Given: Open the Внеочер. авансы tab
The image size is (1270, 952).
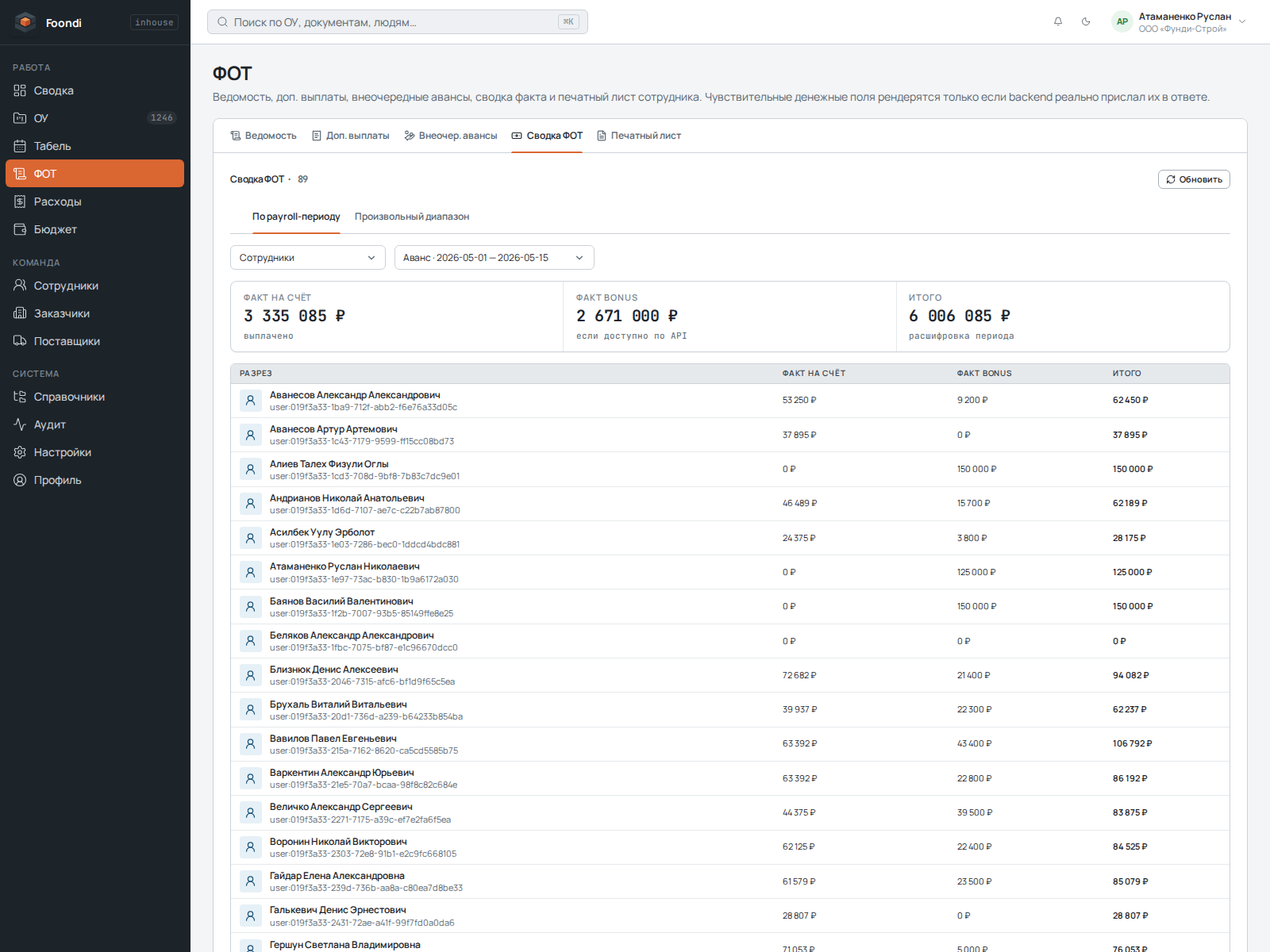Looking at the screenshot, I should click(x=451, y=136).
